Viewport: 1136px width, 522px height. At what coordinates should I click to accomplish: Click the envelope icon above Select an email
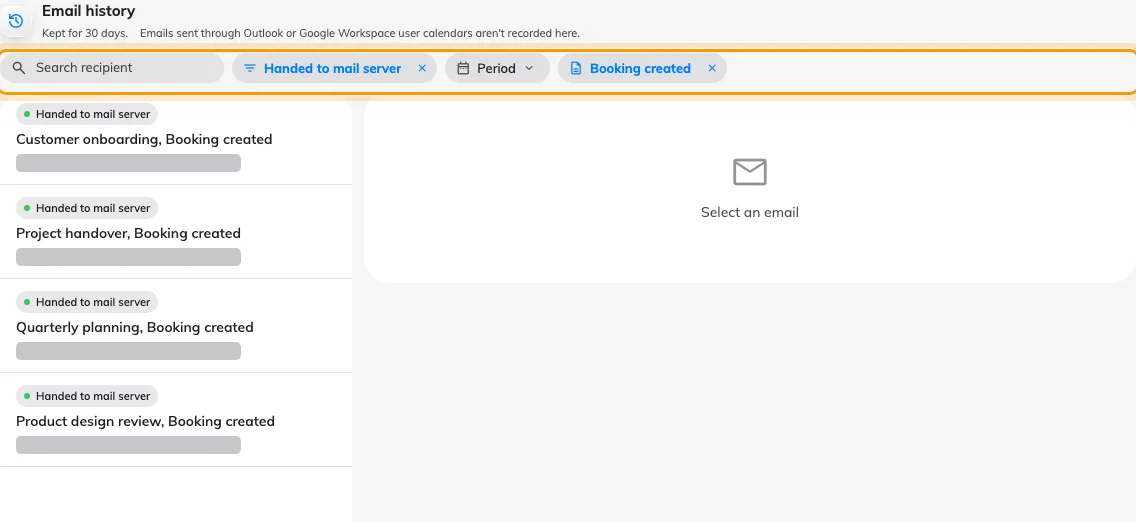tap(750, 172)
